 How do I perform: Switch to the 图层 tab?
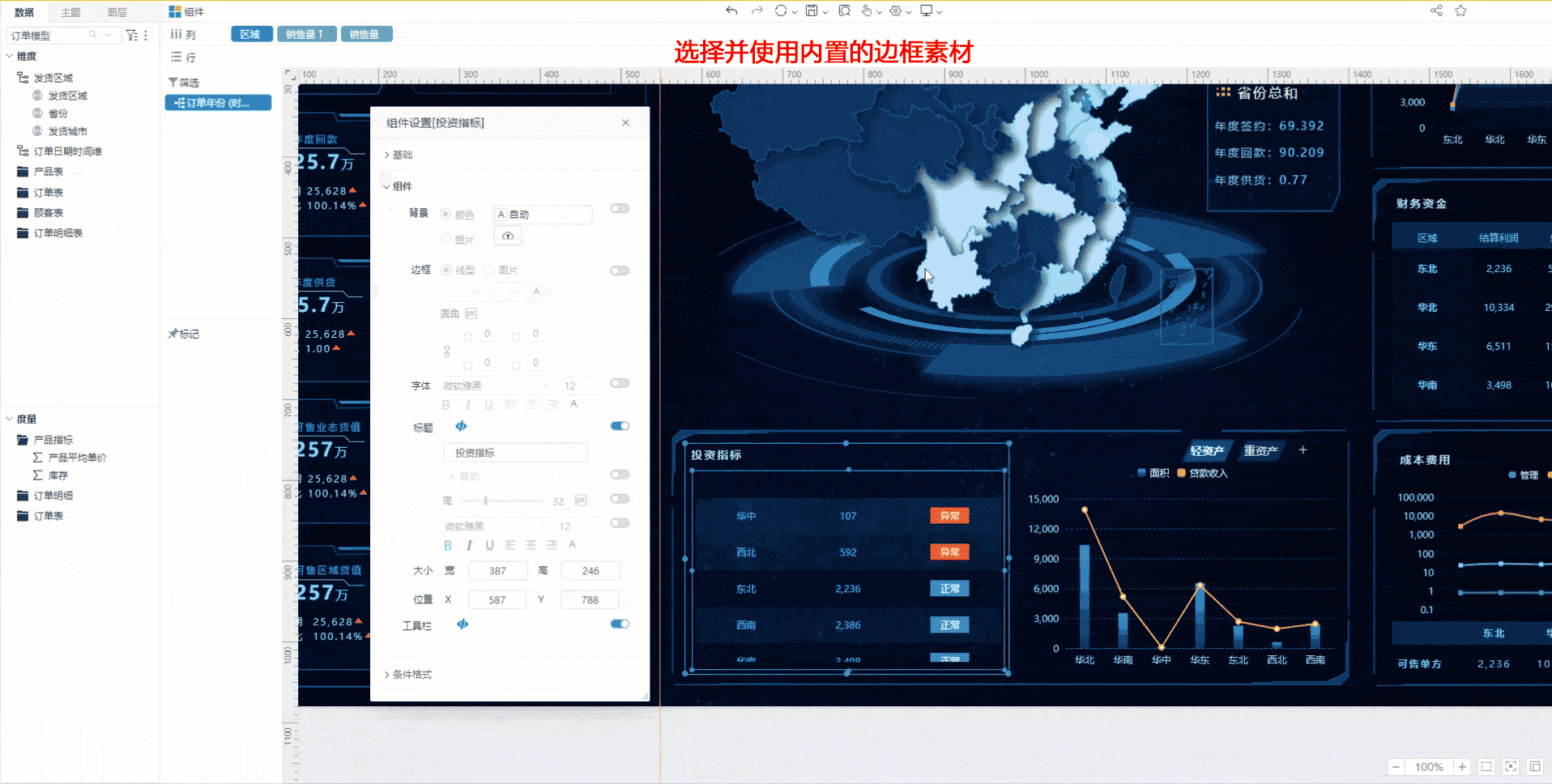[x=117, y=12]
